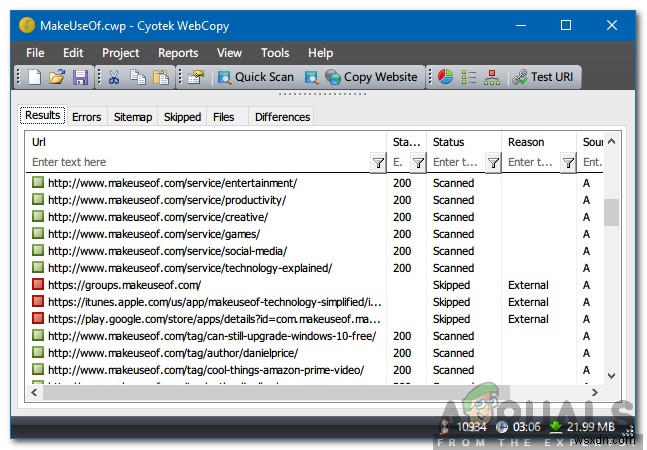The image size is (647, 450).
Task: Open project properties icon in toolbar
Action: (196, 77)
